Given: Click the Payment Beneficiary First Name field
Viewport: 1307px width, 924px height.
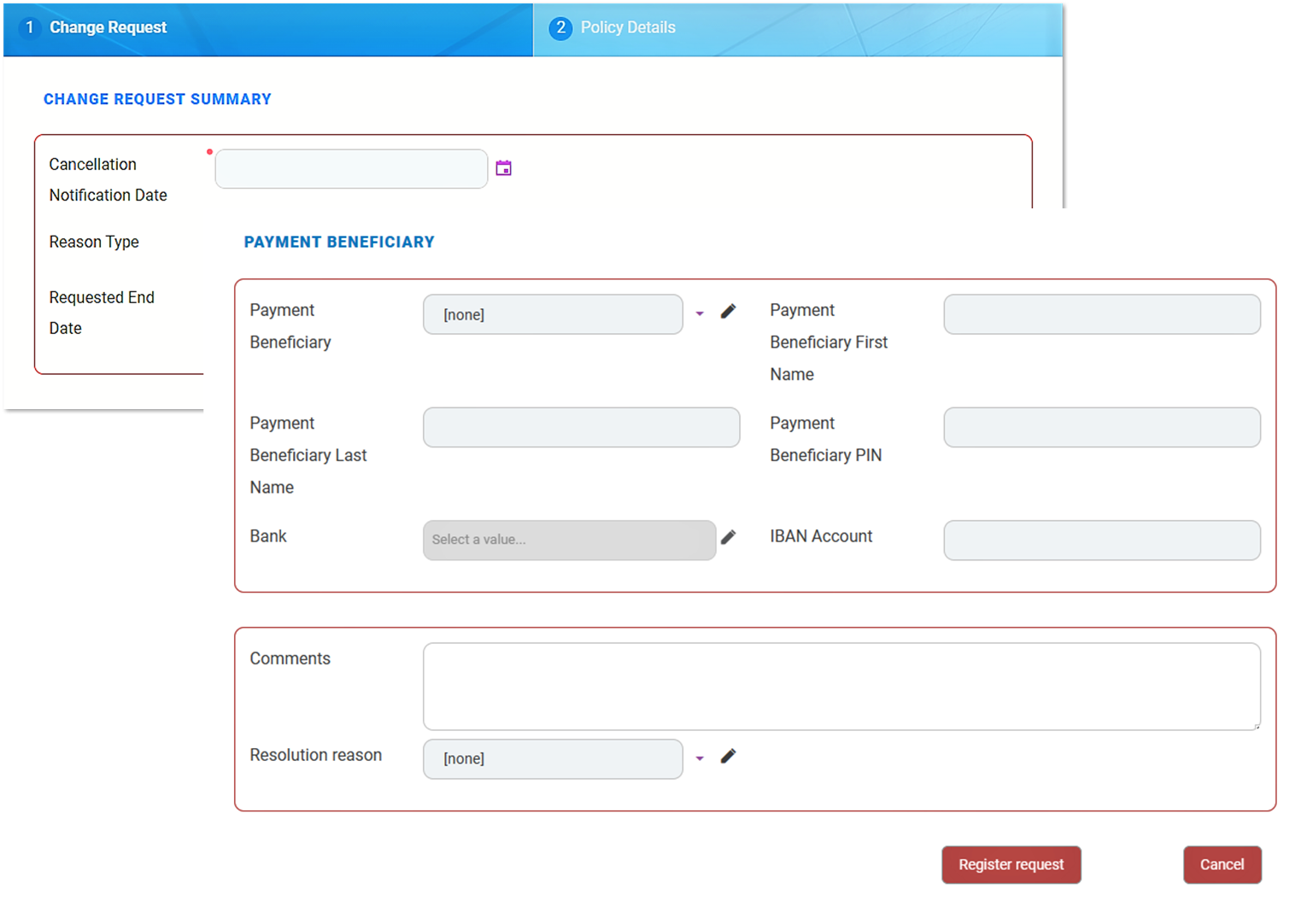Looking at the screenshot, I should pos(1101,314).
